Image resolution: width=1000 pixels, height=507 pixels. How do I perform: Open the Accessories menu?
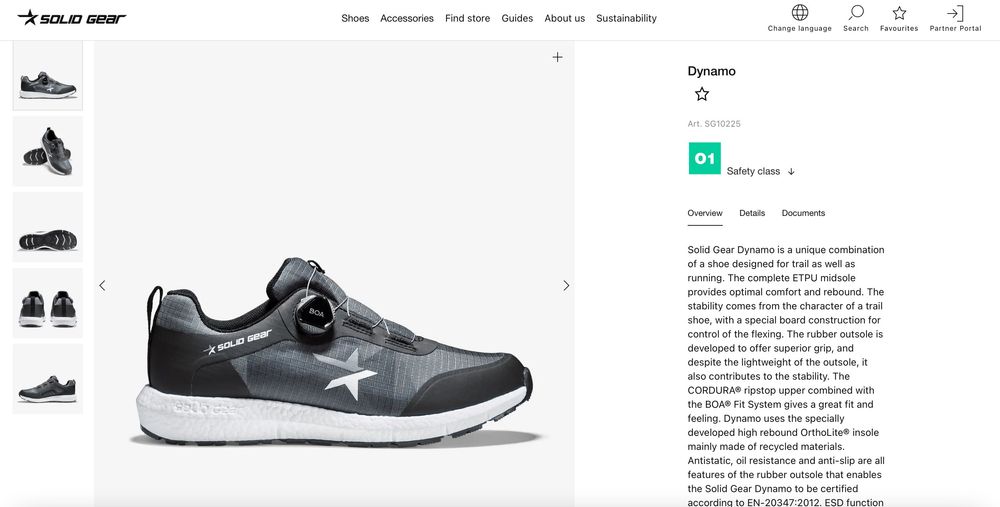[x=407, y=18]
